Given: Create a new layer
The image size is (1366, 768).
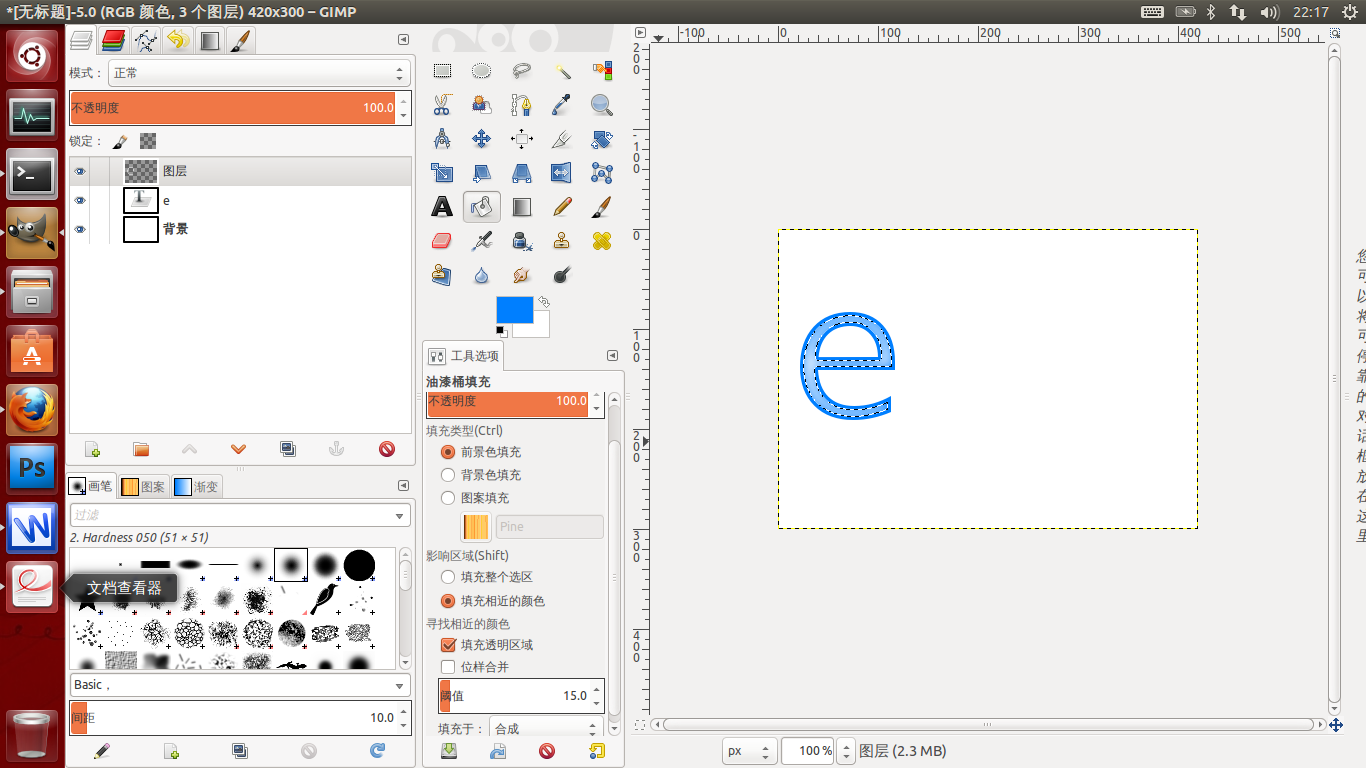Looking at the screenshot, I should point(92,449).
